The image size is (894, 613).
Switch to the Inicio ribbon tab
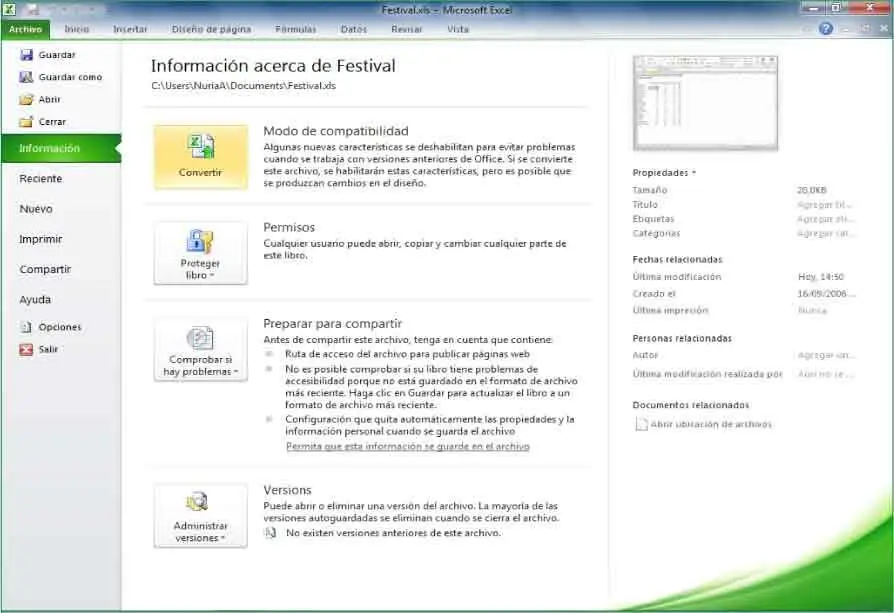(77, 29)
